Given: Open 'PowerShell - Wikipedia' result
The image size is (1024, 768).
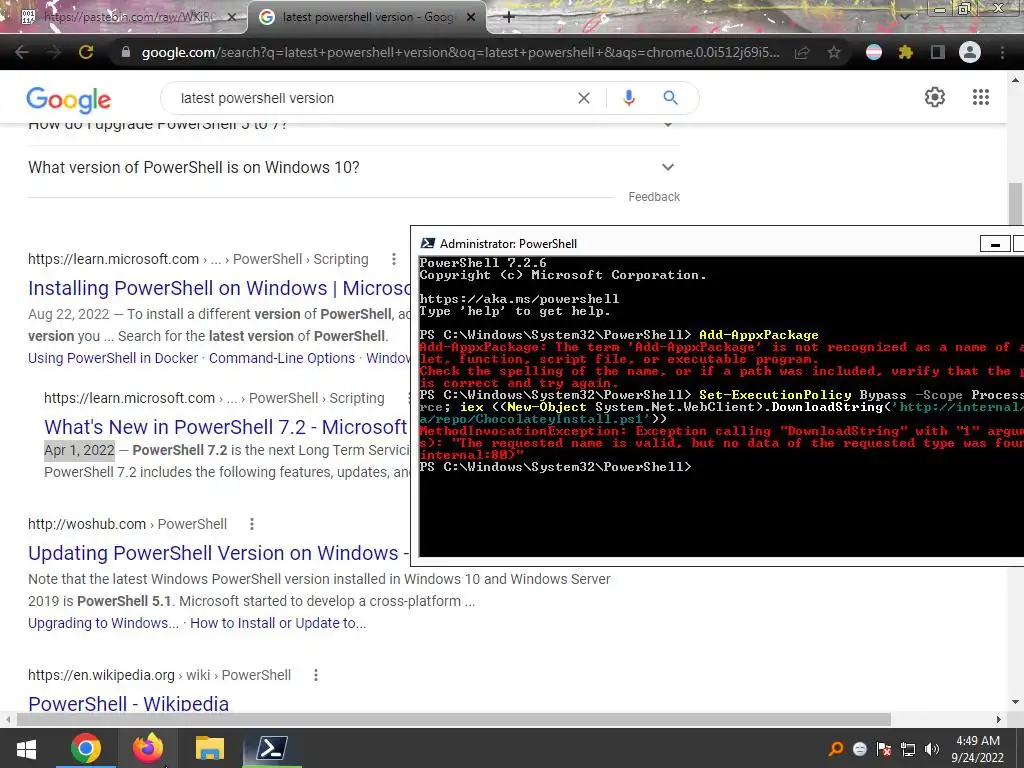Looking at the screenshot, I should (129, 703).
